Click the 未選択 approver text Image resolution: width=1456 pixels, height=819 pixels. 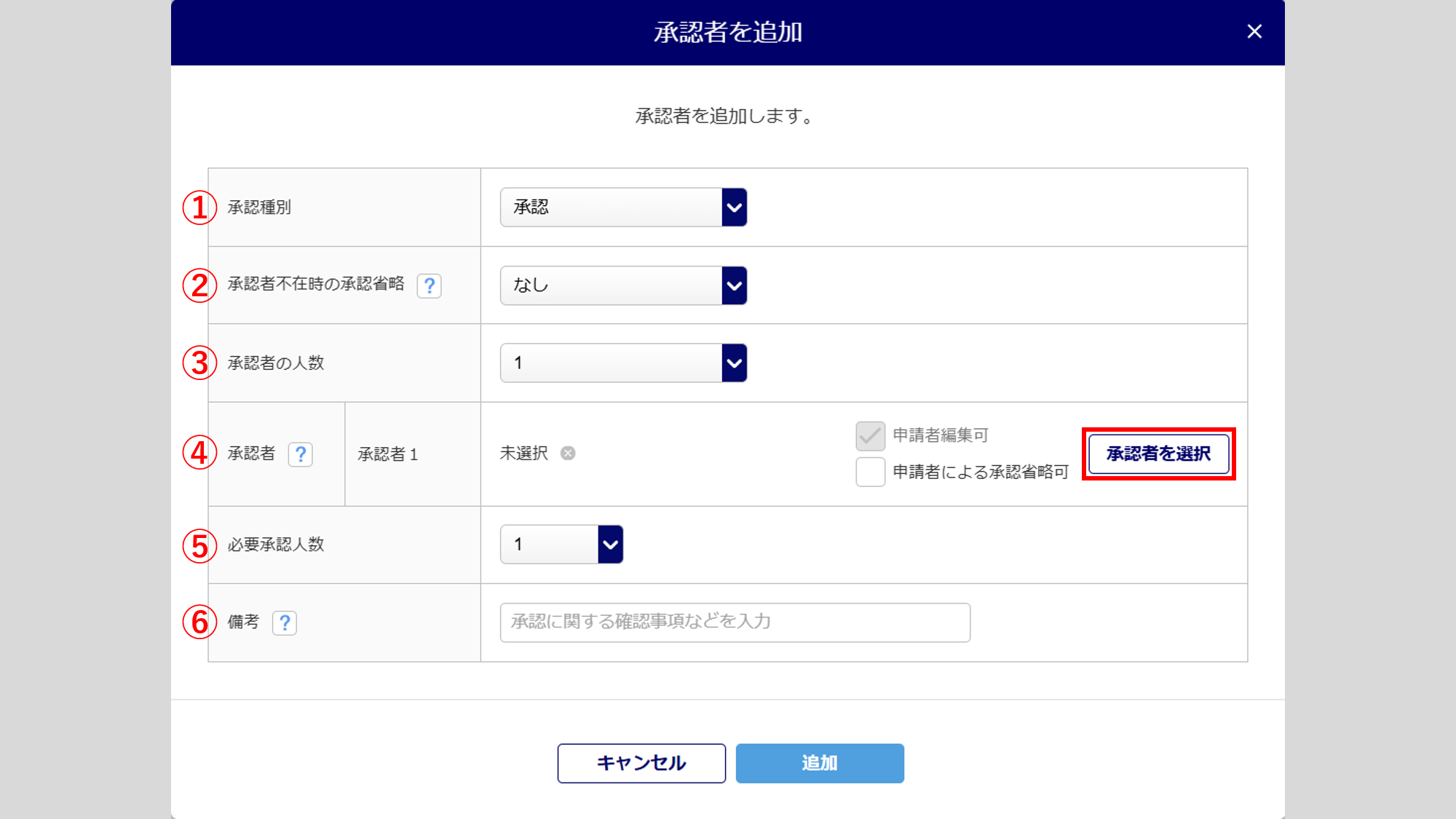click(523, 454)
